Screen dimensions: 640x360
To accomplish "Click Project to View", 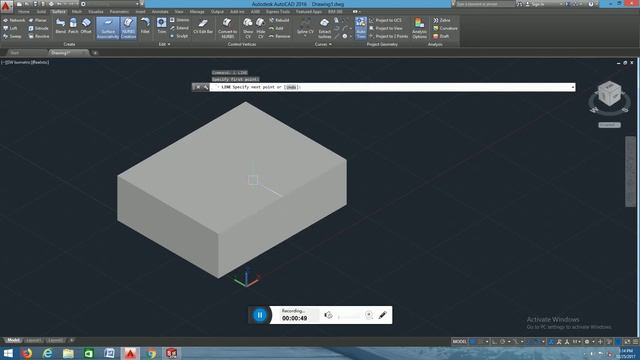I will coord(386,28).
